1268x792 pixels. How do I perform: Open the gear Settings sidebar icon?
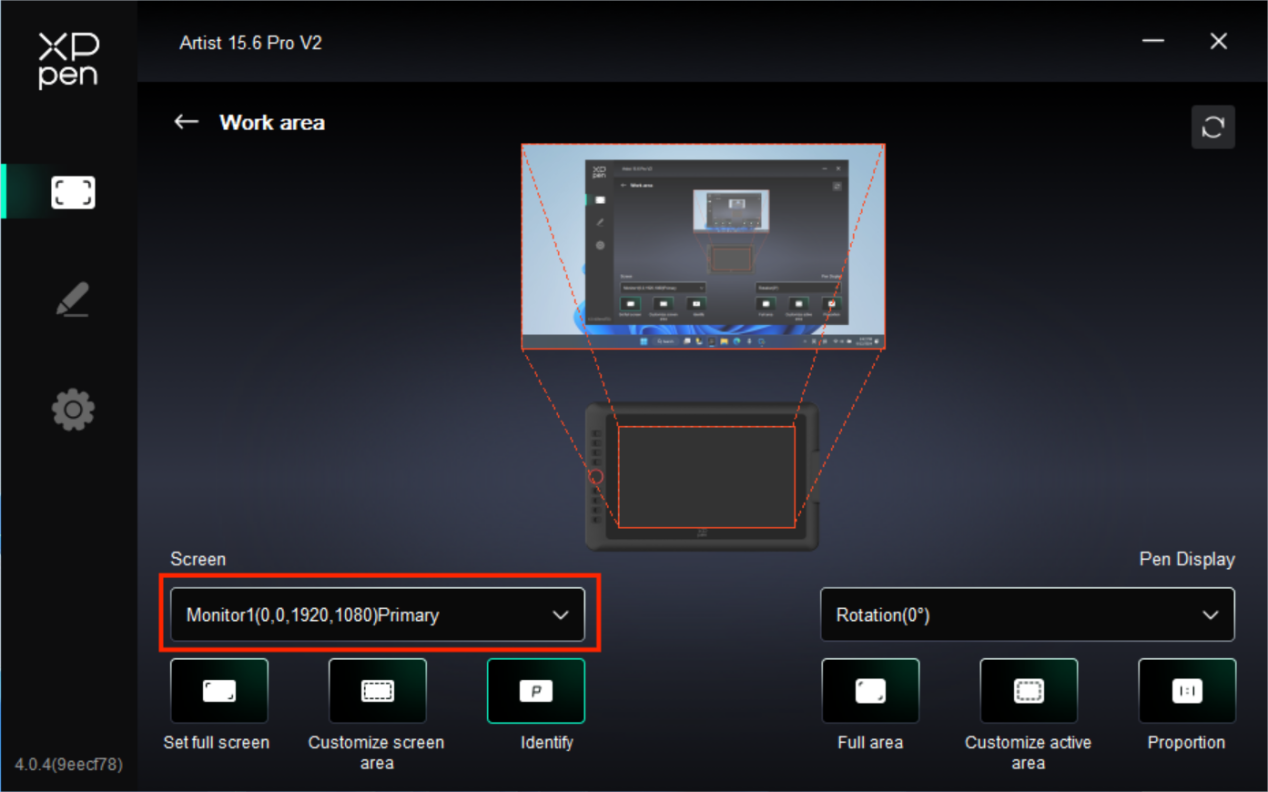point(73,410)
